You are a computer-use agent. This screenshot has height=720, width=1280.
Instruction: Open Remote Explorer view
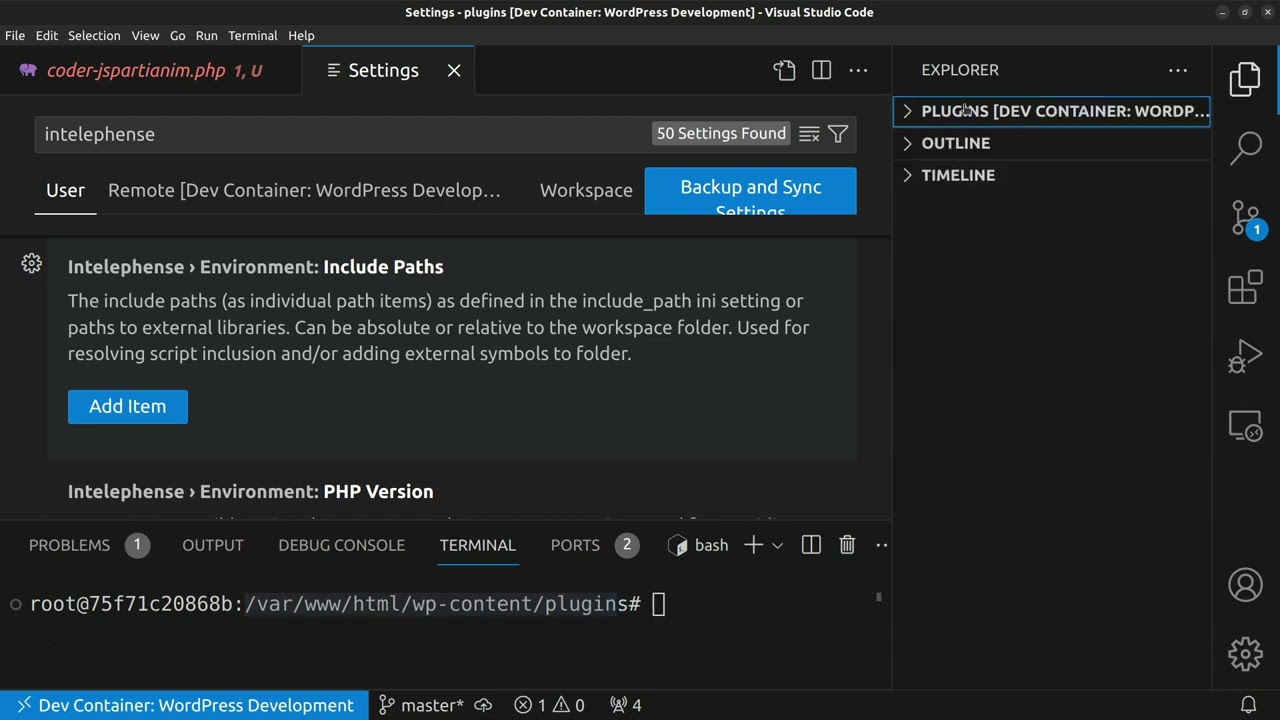[1245, 427]
